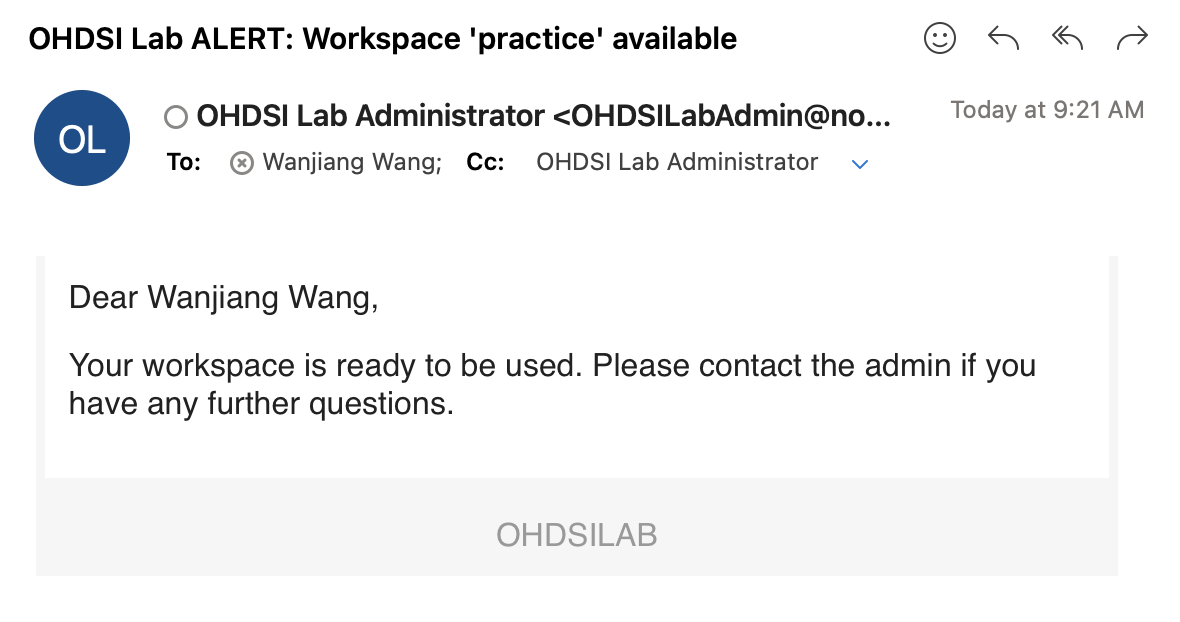Click the Today at 9:21 AM timestamp
This screenshot has width=1180, height=622.
[1047, 110]
